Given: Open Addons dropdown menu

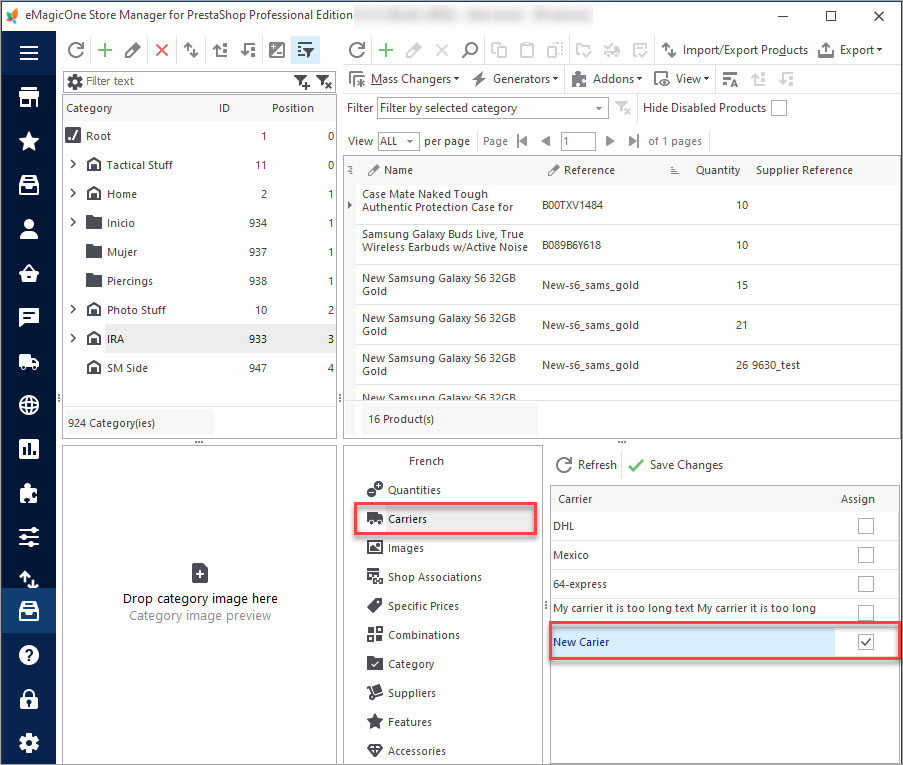Looking at the screenshot, I should pyautogui.click(x=608, y=79).
